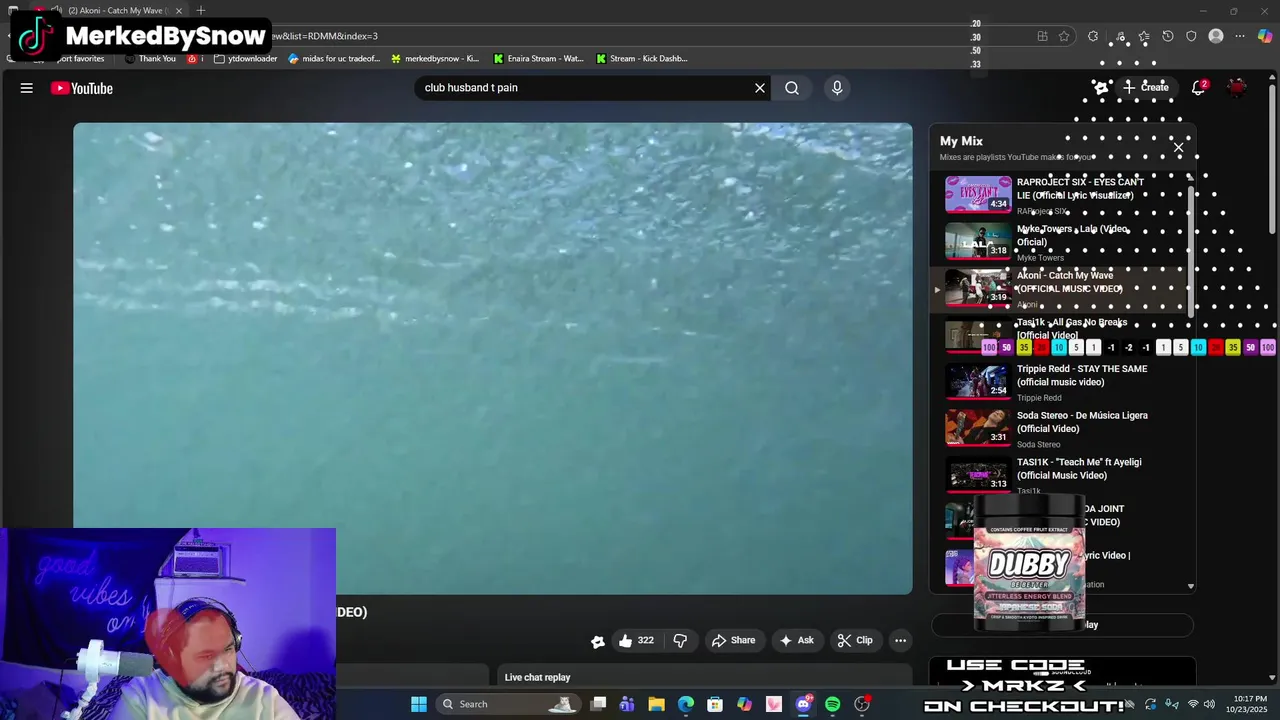Image resolution: width=1280 pixels, height=720 pixels.
Task: Start voice search with the microphone icon
Action: (x=837, y=88)
